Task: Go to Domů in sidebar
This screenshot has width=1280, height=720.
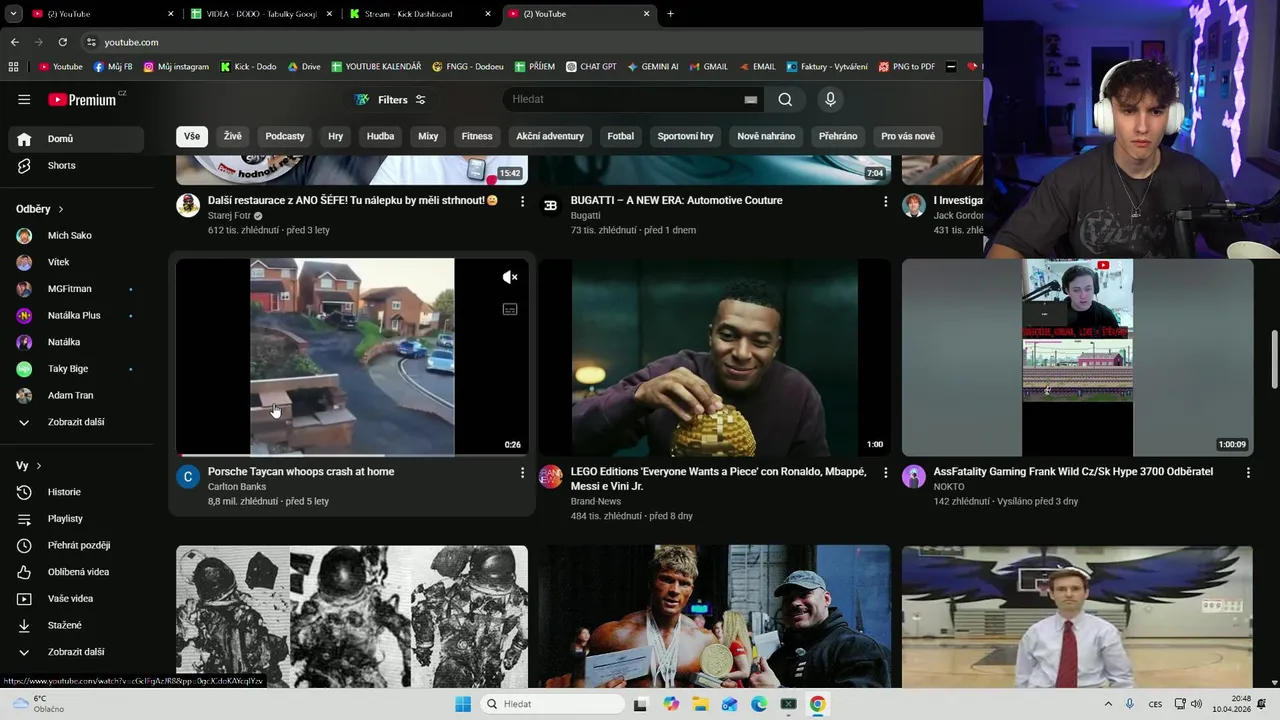Action: 76,139
